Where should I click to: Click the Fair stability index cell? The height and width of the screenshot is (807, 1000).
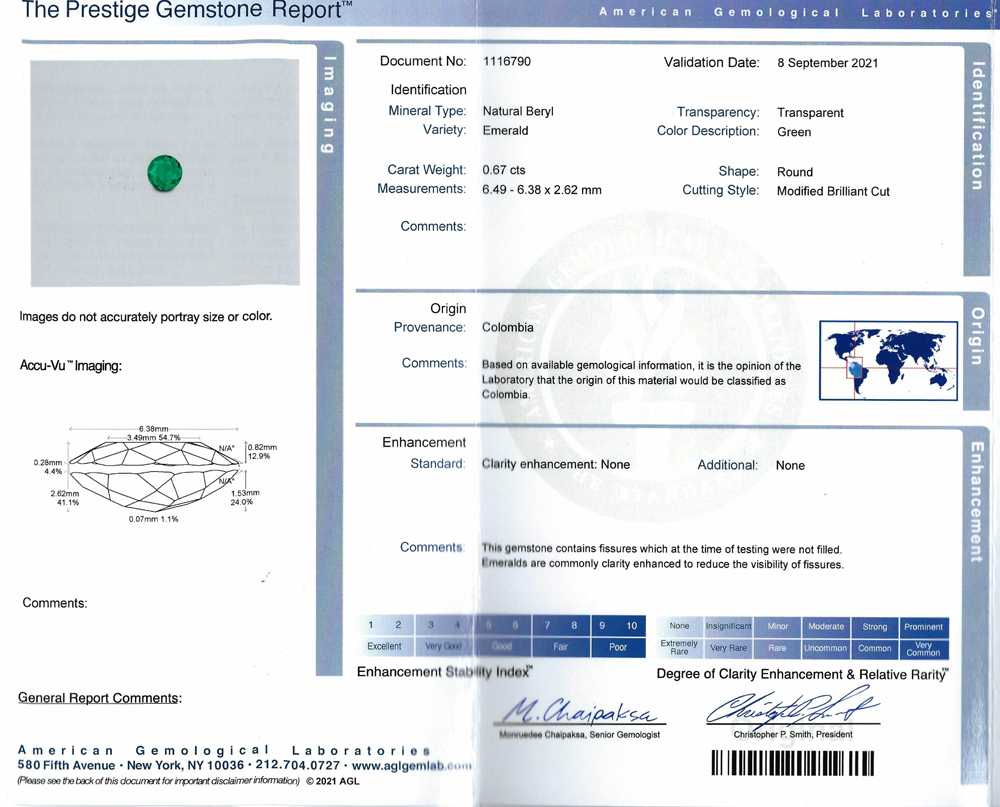coord(561,647)
